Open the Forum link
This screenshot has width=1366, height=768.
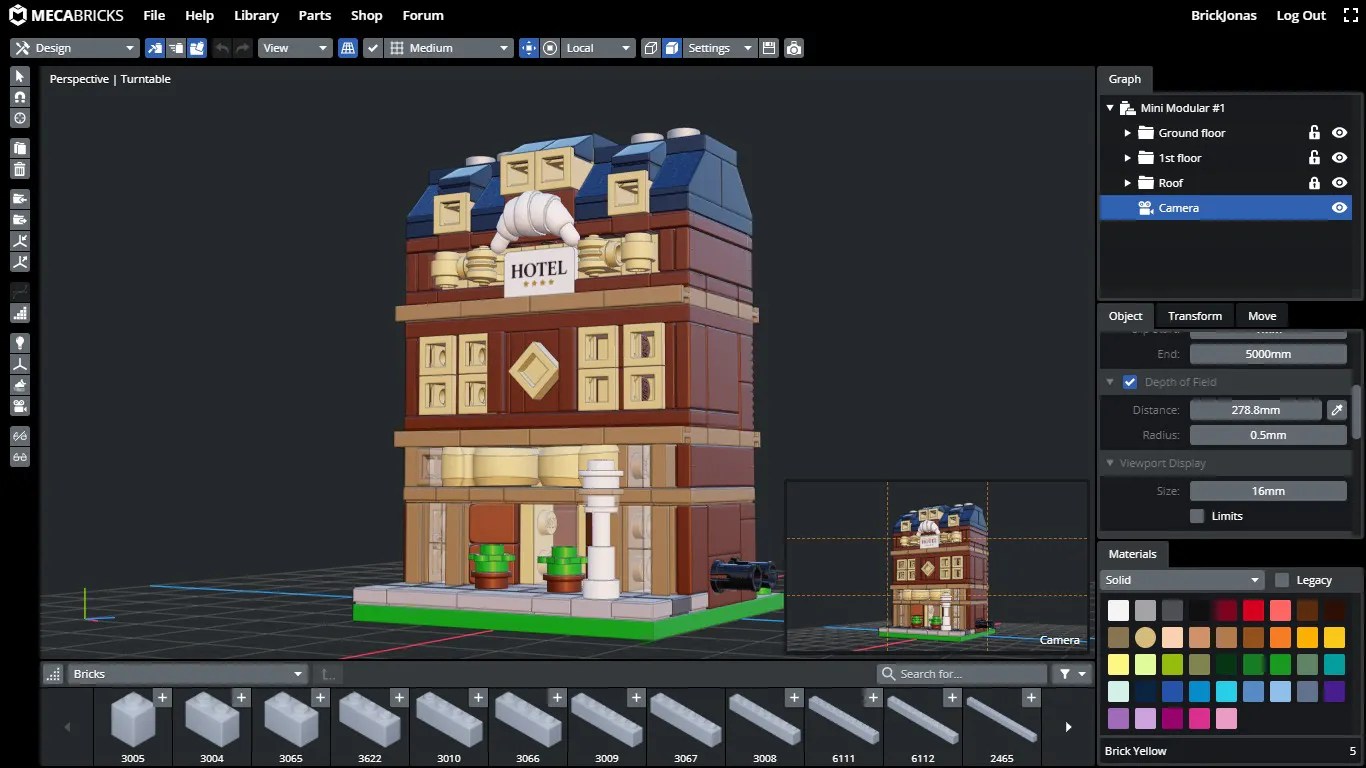click(423, 15)
